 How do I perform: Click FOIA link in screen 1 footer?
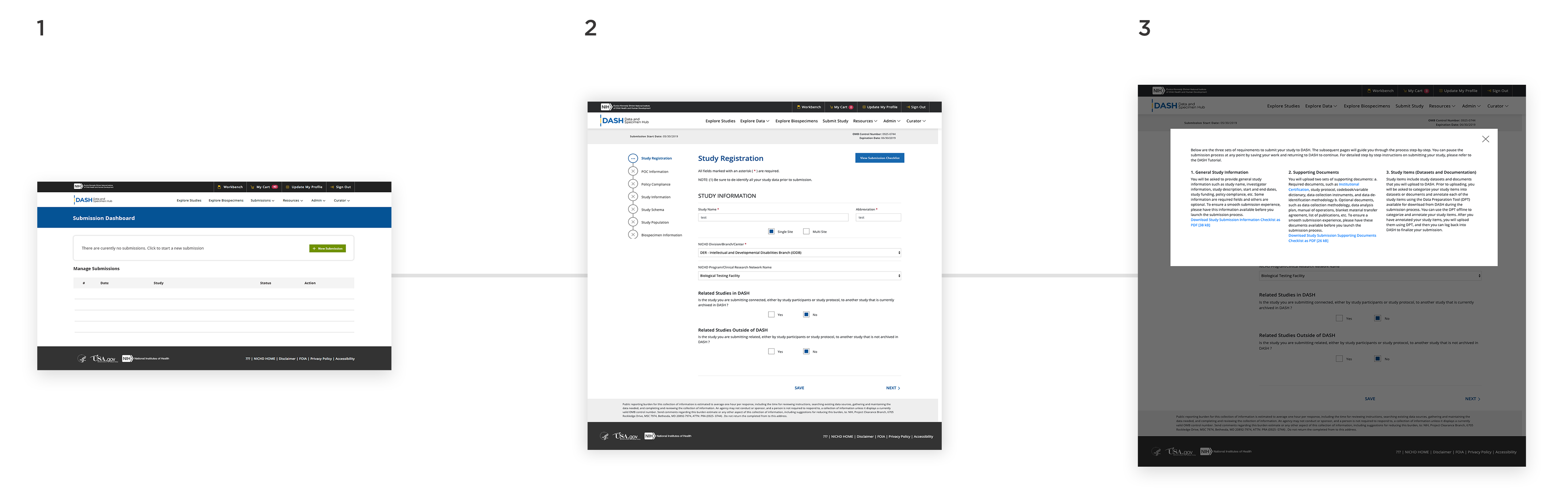pos(302,359)
